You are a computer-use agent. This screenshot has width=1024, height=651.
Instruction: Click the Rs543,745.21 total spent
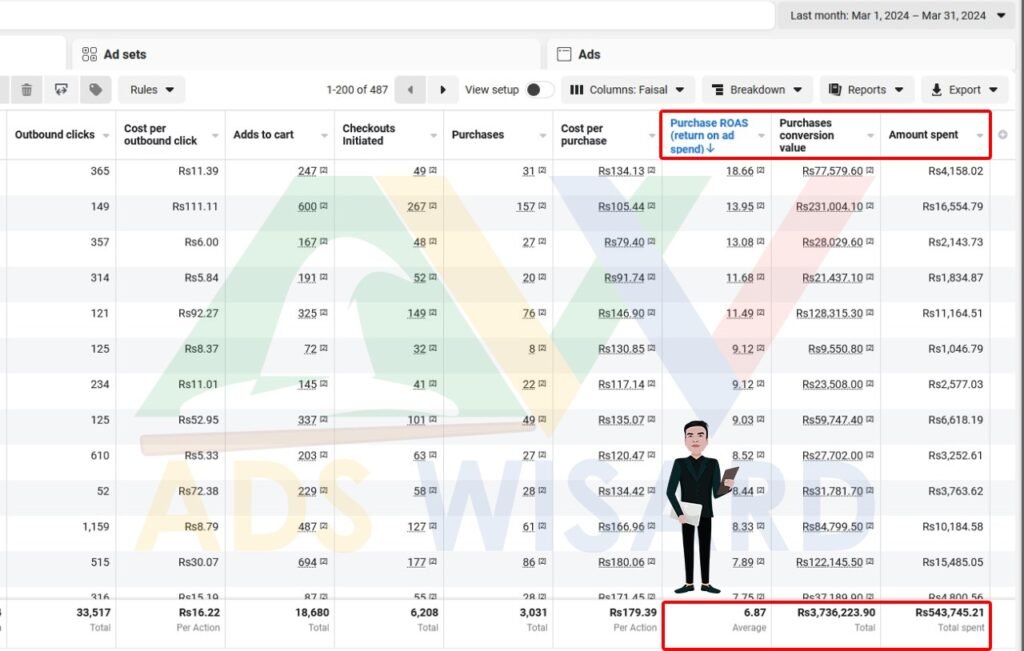click(x=949, y=612)
